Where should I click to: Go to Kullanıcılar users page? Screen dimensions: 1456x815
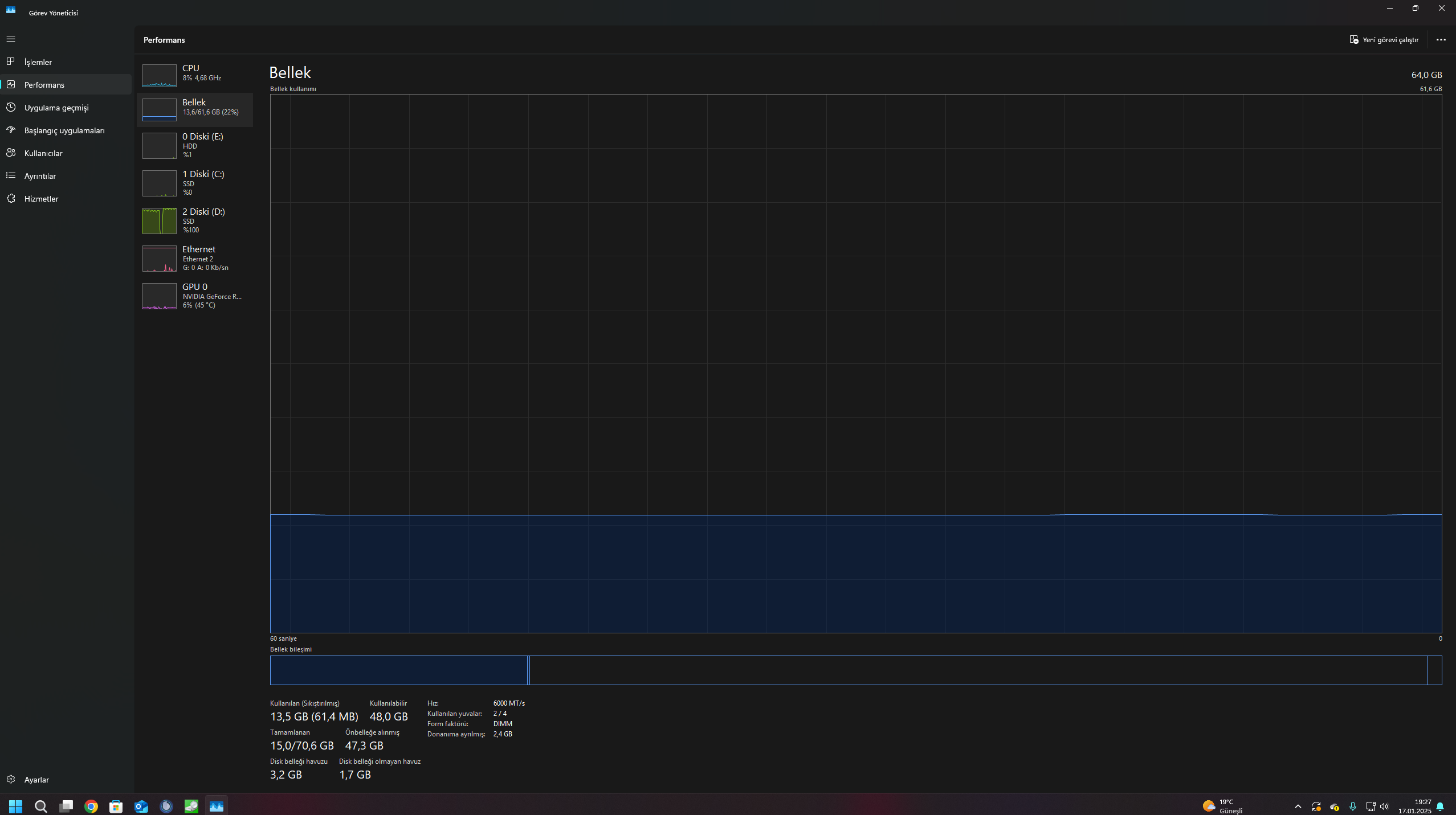click(43, 153)
